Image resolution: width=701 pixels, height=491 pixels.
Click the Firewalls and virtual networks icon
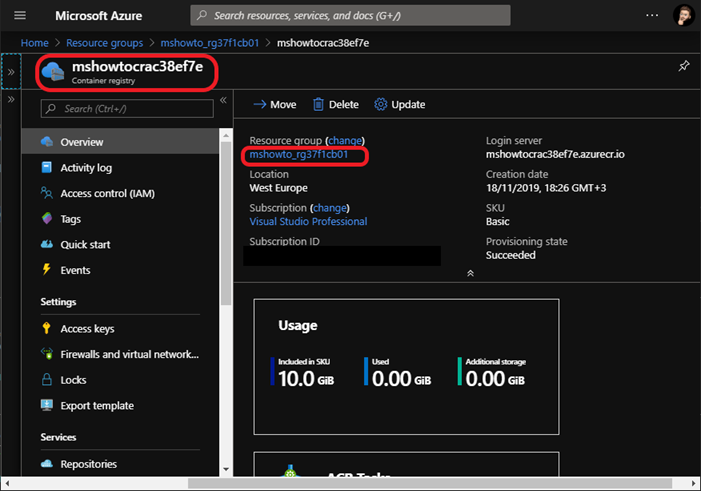46,354
